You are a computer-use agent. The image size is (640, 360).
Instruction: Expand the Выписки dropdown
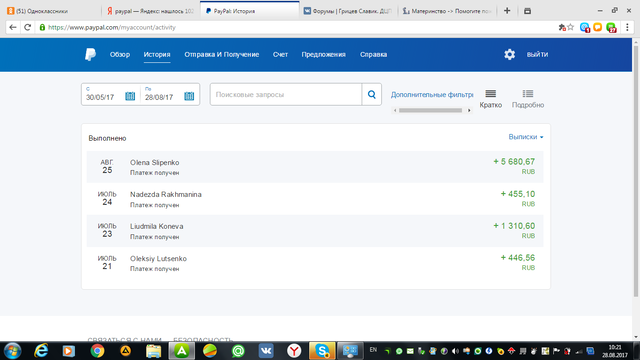[x=526, y=137]
